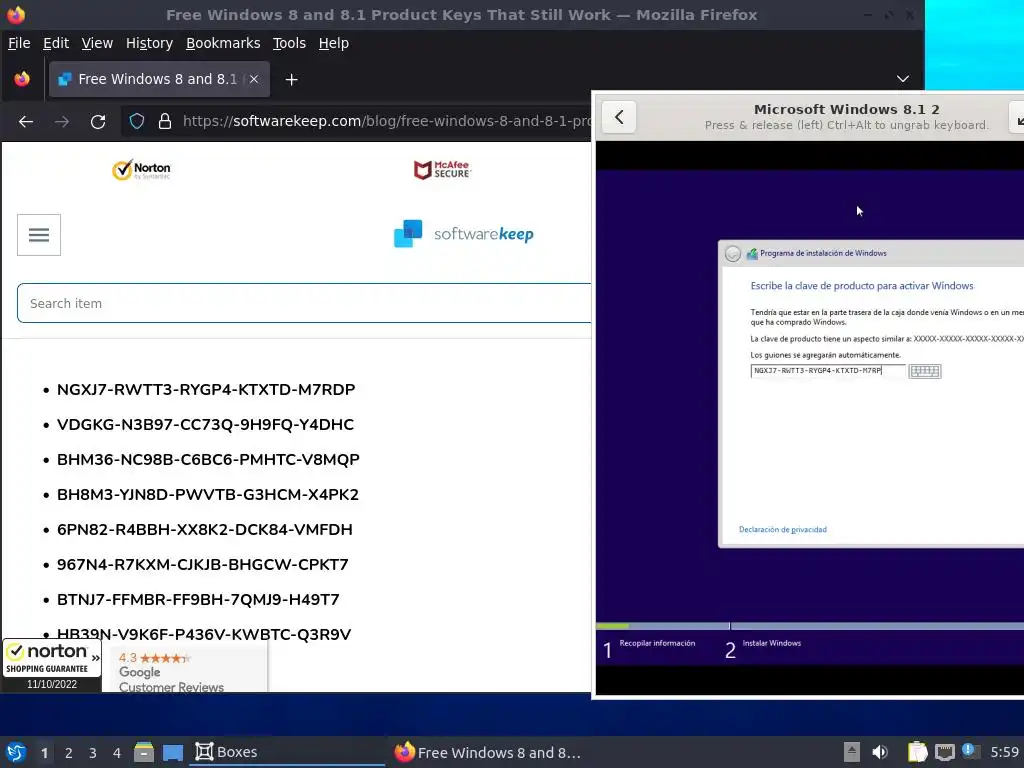The image size is (1024, 768).
Task: Open the volume control tray icon
Action: [x=880, y=752]
